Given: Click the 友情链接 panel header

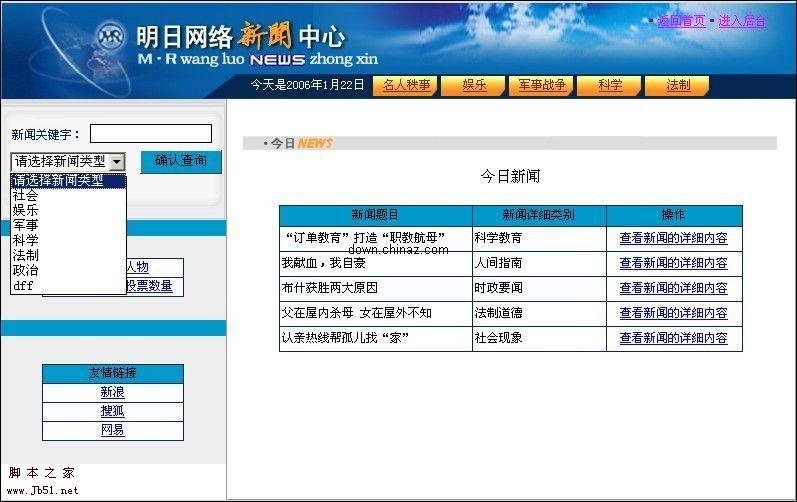Looking at the screenshot, I should (x=113, y=373).
